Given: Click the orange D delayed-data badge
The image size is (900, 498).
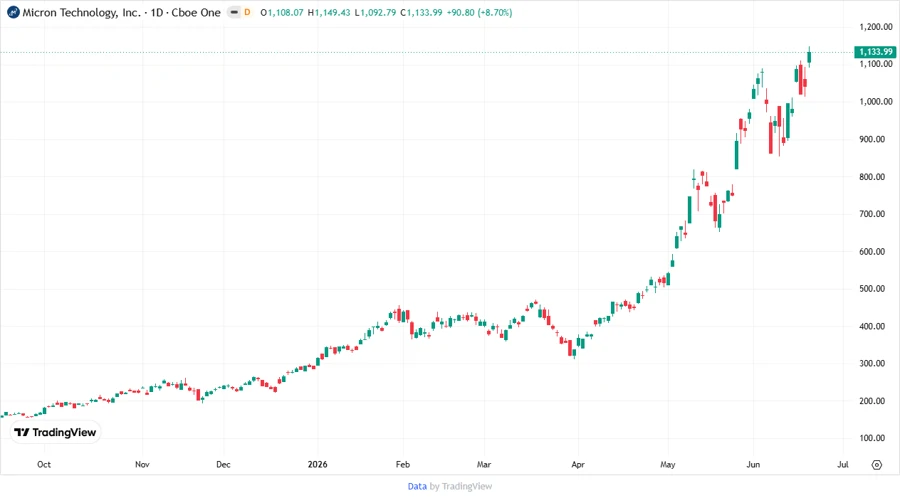Looking at the screenshot, I should (247, 13).
